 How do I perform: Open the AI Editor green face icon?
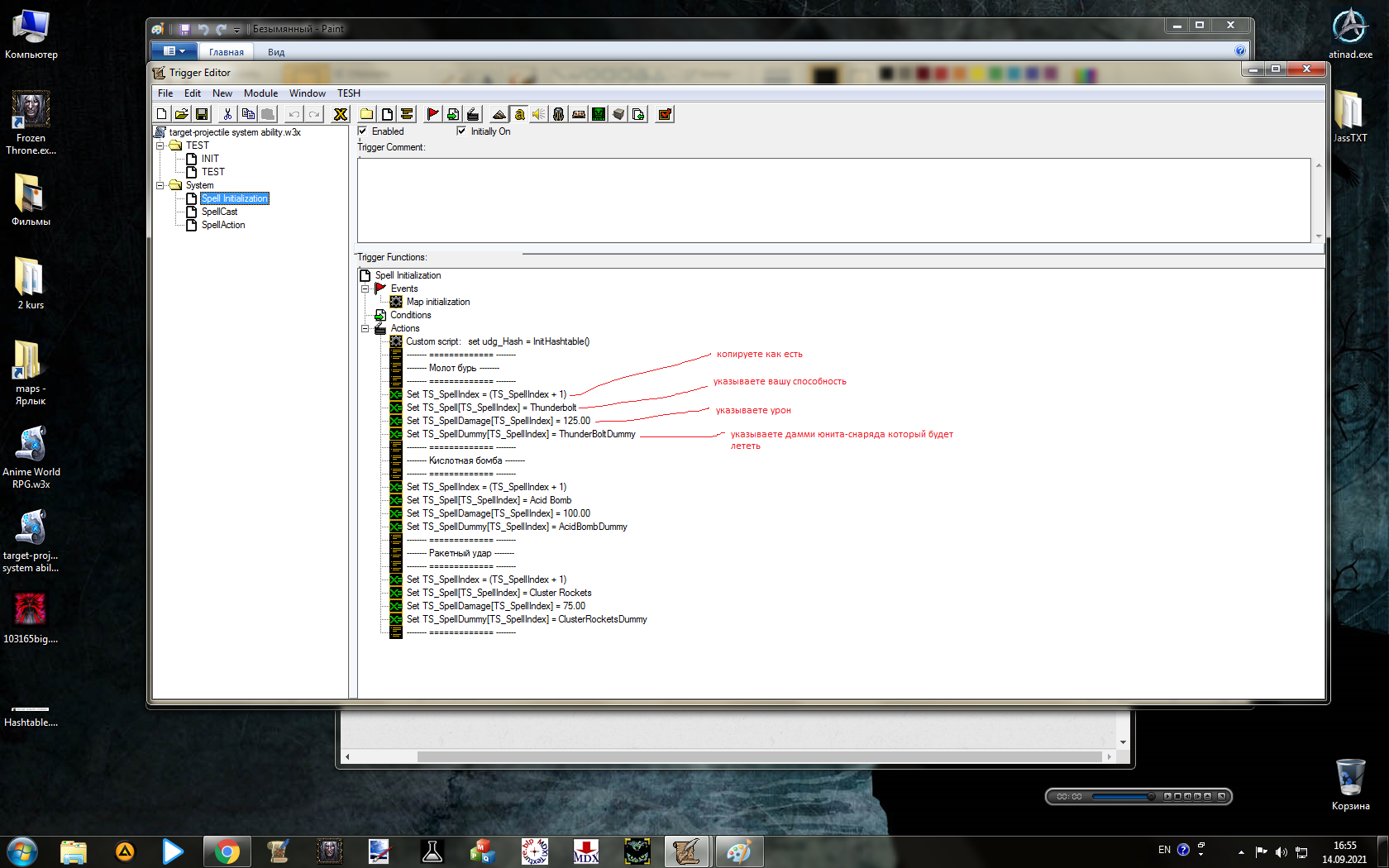tap(598, 114)
